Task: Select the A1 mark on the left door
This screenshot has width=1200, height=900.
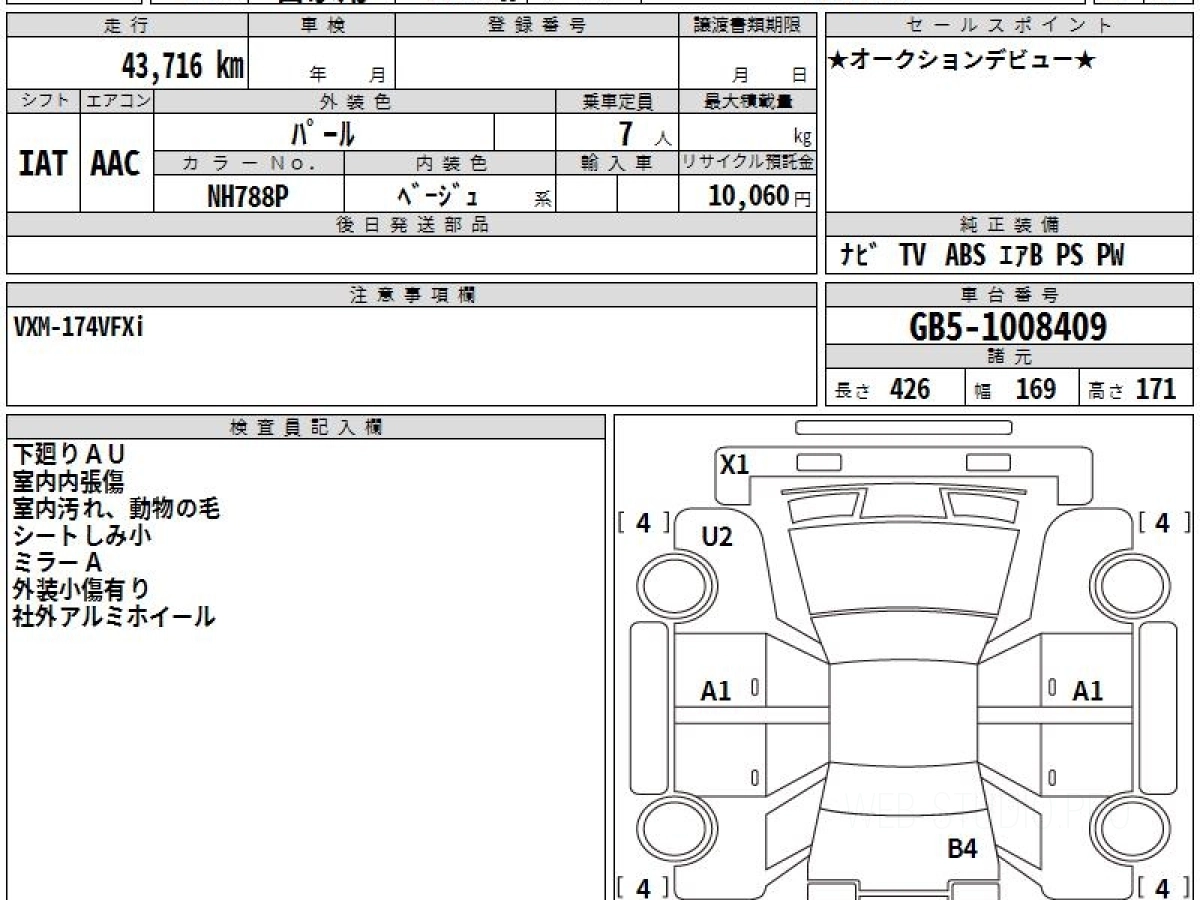Action: (x=716, y=691)
